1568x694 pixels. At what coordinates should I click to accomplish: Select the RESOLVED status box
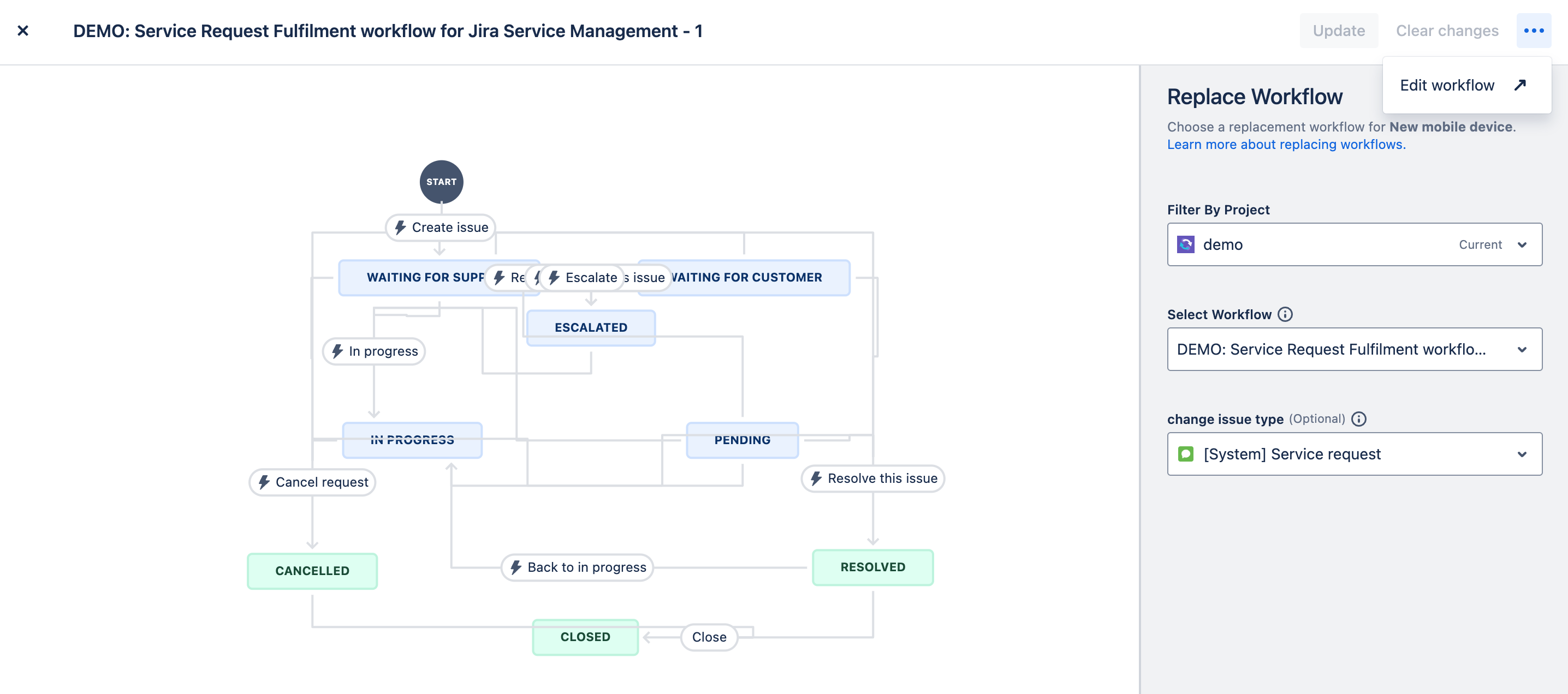tap(872, 567)
